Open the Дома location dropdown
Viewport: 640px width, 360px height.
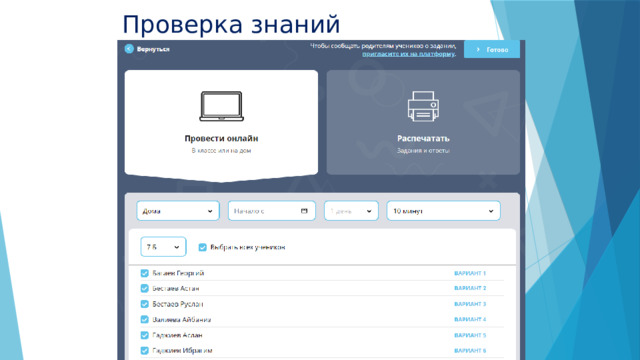tap(178, 211)
